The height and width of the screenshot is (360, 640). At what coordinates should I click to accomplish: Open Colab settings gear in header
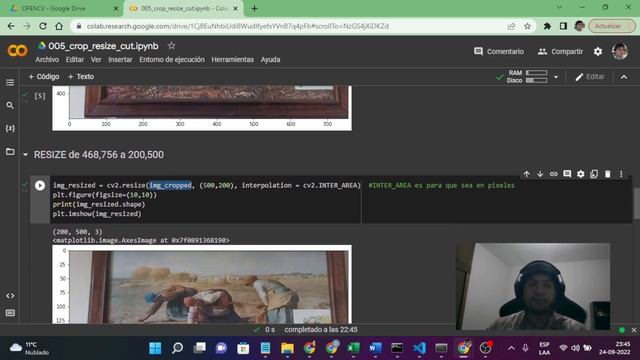[x=598, y=51]
